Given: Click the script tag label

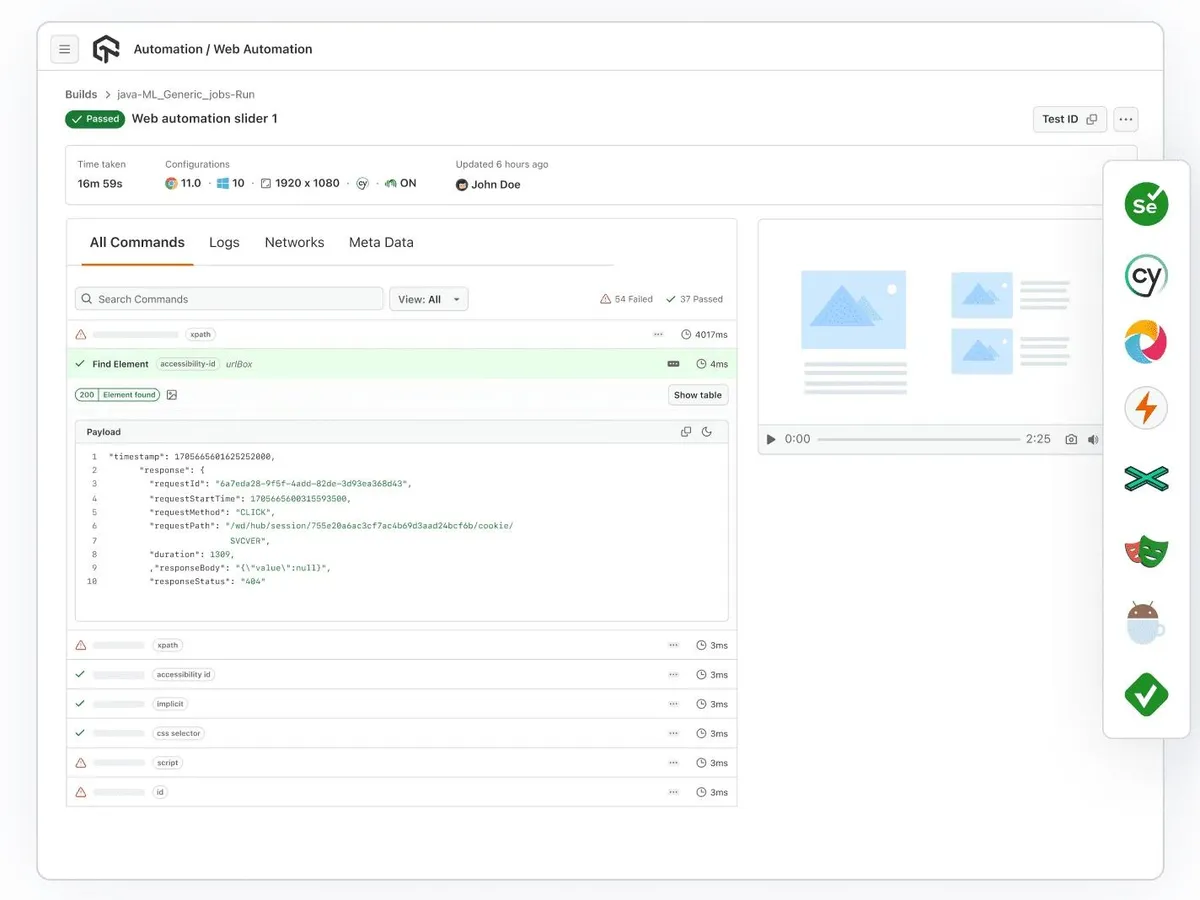Looking at the screenshot, I should (168, 763).
